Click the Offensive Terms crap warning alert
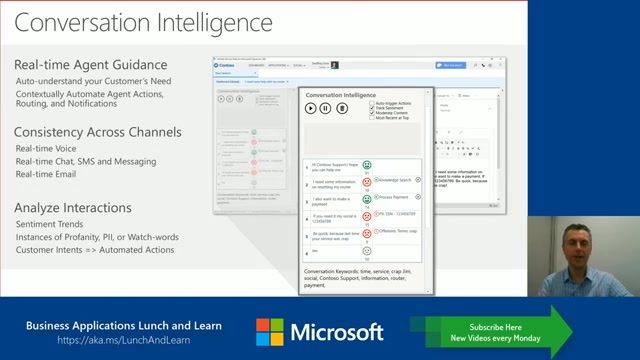This screenshot has width=640, height=360. [396, 231]
